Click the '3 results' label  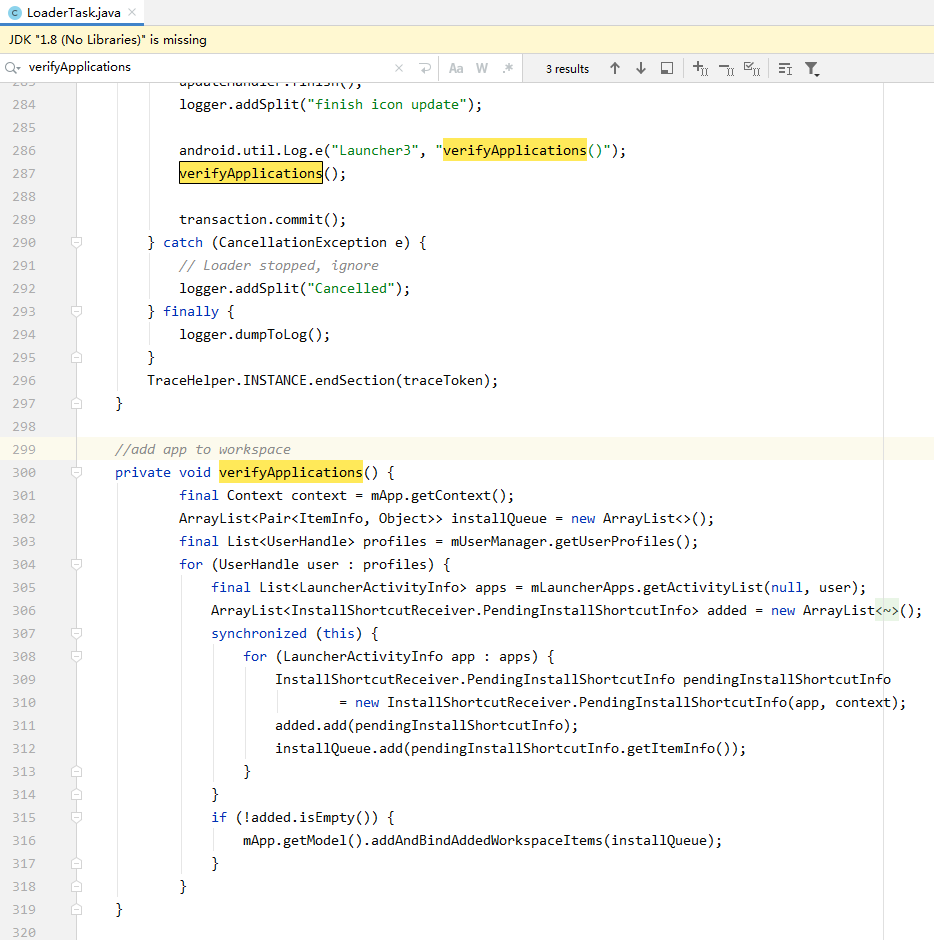[567, 69]
